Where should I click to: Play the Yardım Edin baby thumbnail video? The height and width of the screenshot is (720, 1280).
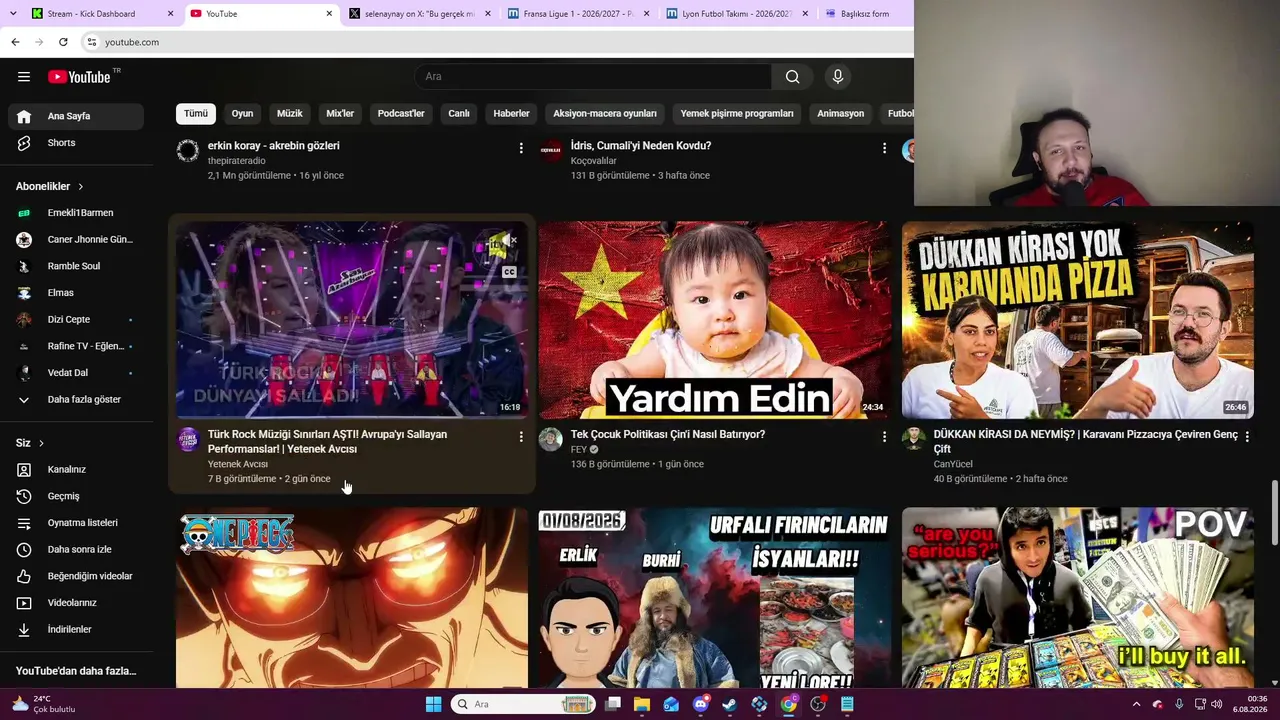715,320
